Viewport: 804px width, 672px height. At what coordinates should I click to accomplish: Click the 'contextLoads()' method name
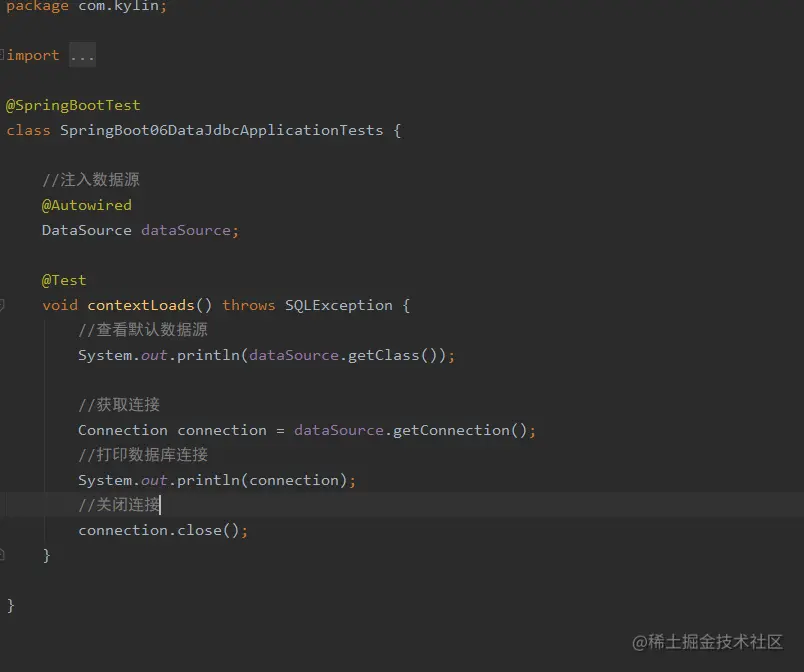pyautogui.click(x=149, y=306)
